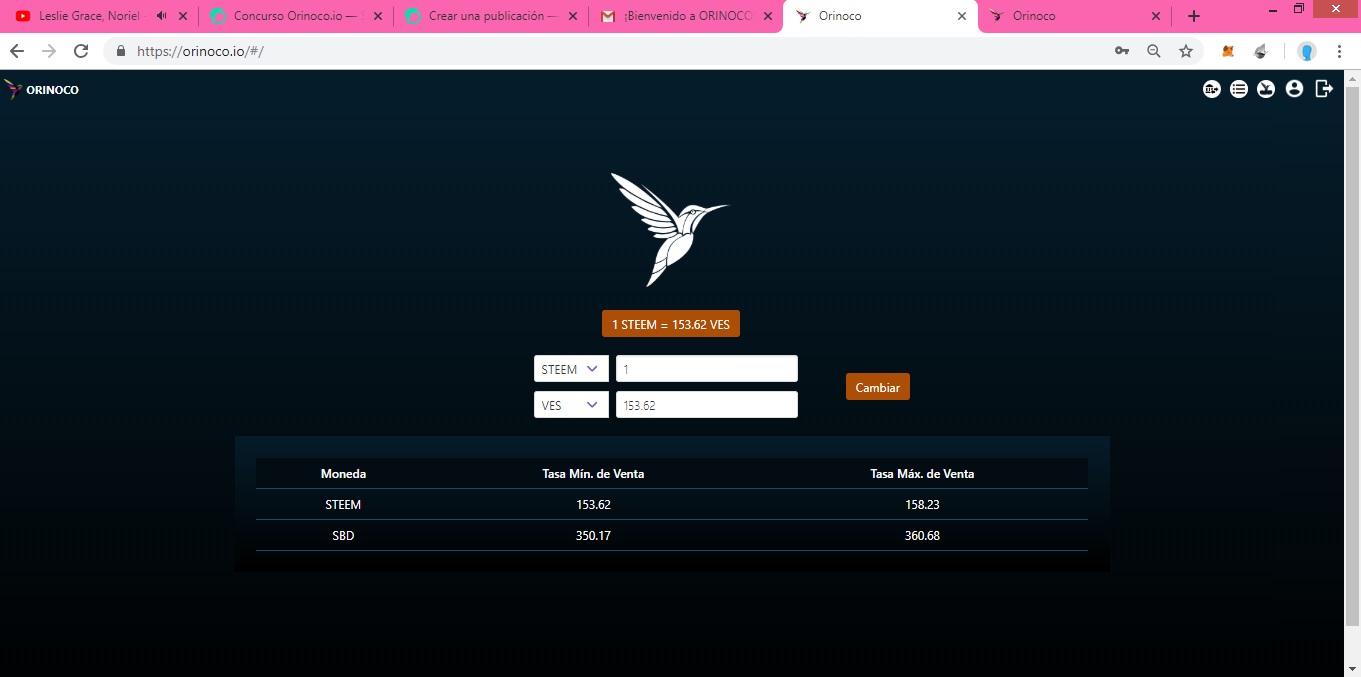Restore down the Chrome window
The width and height of the screenshot is (1361, 677).
point(1299,9)
